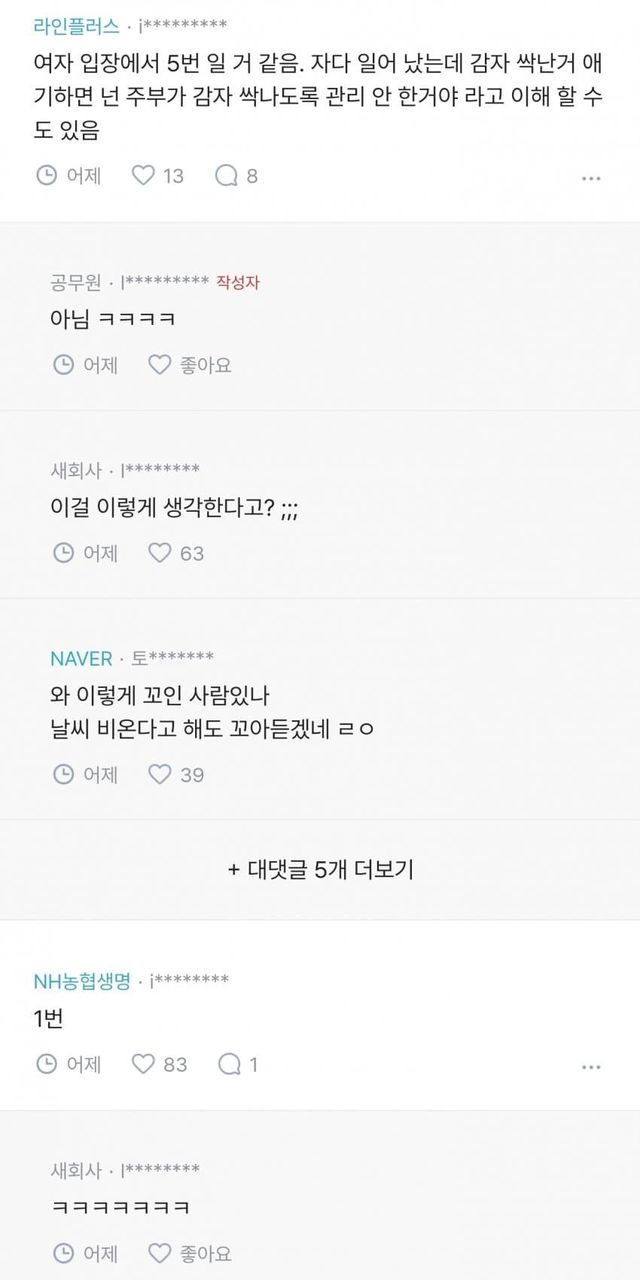This screenshot has height=1280, width=640.
Task: Click the 작성자 author badge
Action: 238,283
